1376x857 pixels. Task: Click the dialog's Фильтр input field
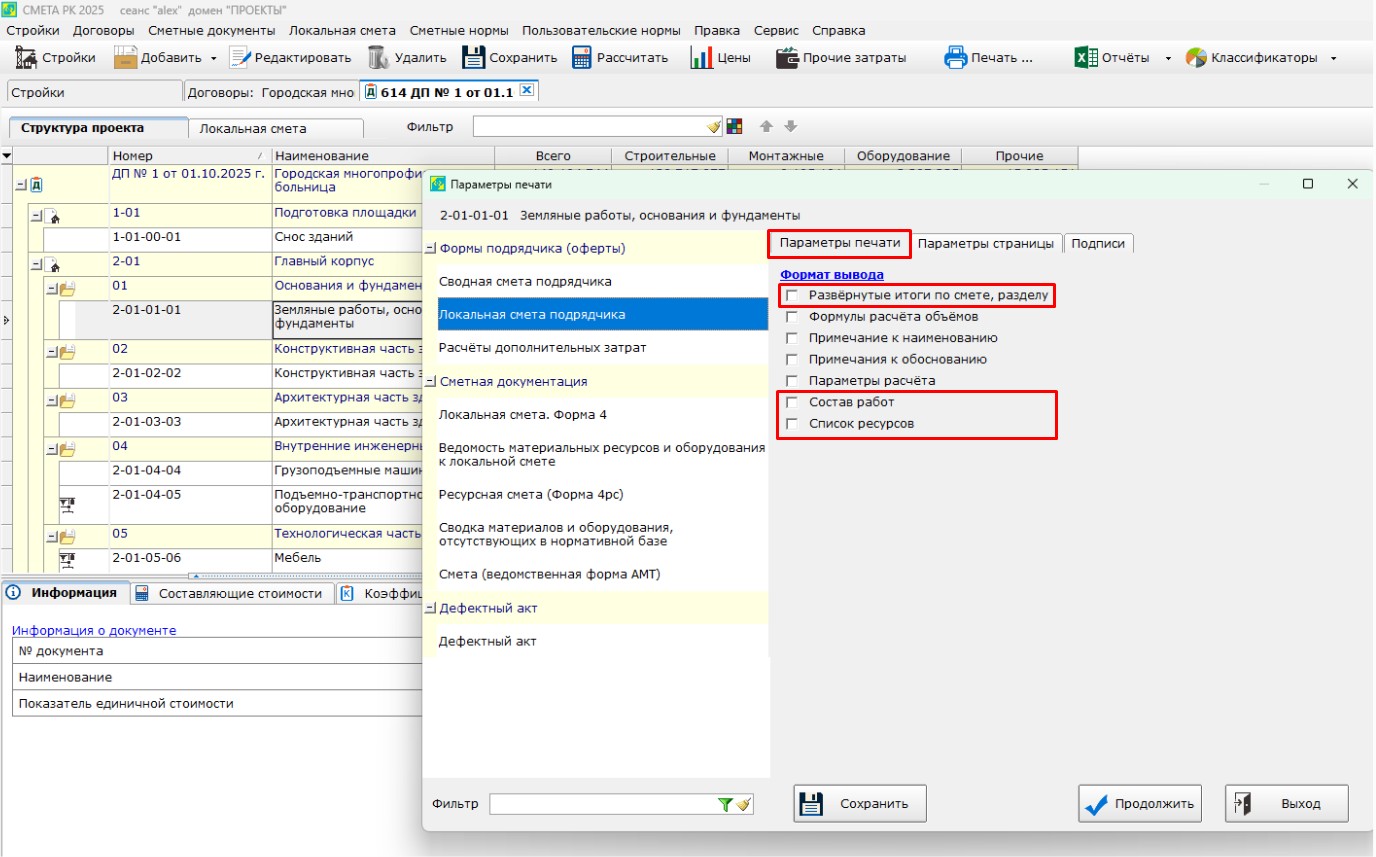pos(600,804)
